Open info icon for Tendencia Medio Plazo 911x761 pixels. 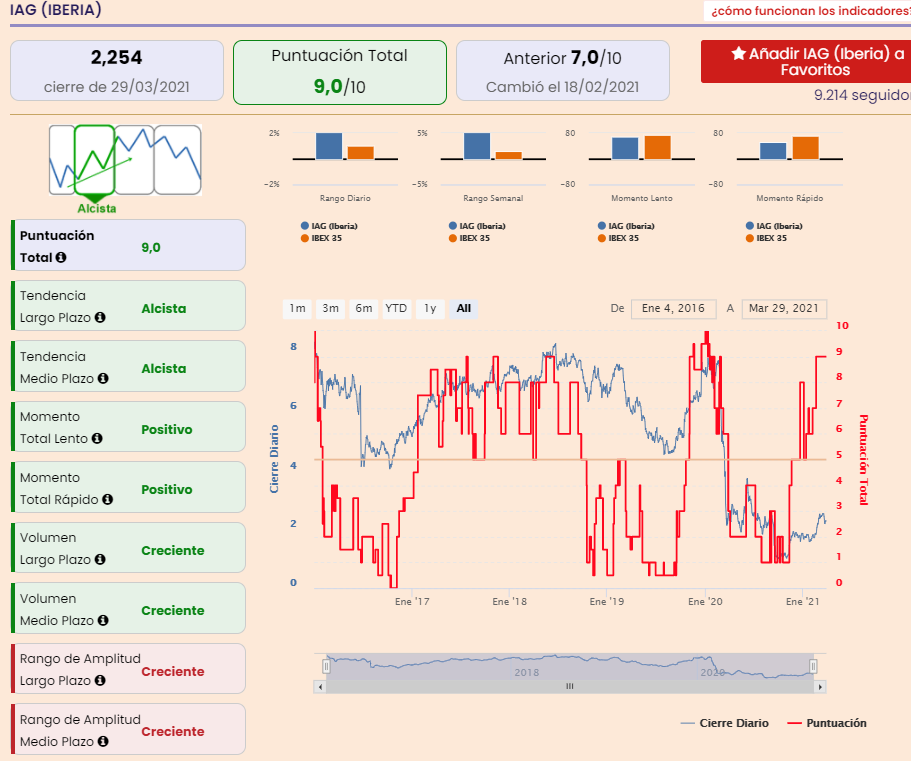point(103,378)
